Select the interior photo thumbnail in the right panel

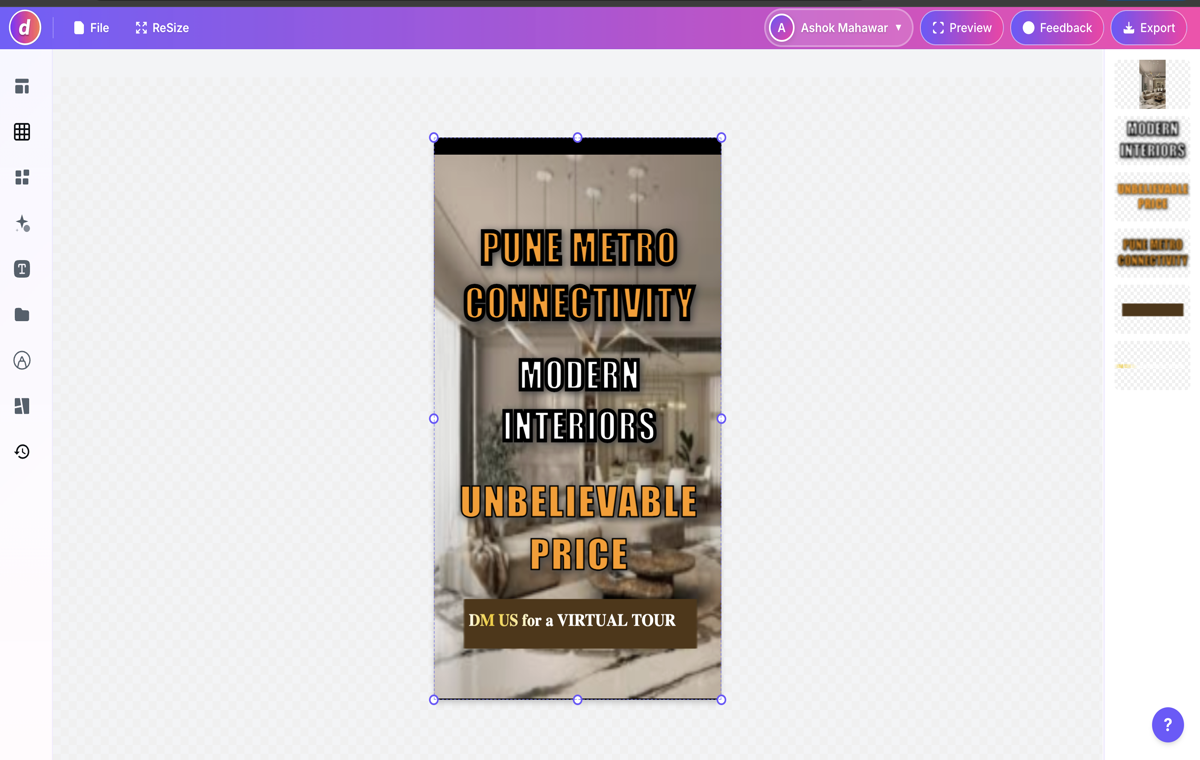point(1152,87)
